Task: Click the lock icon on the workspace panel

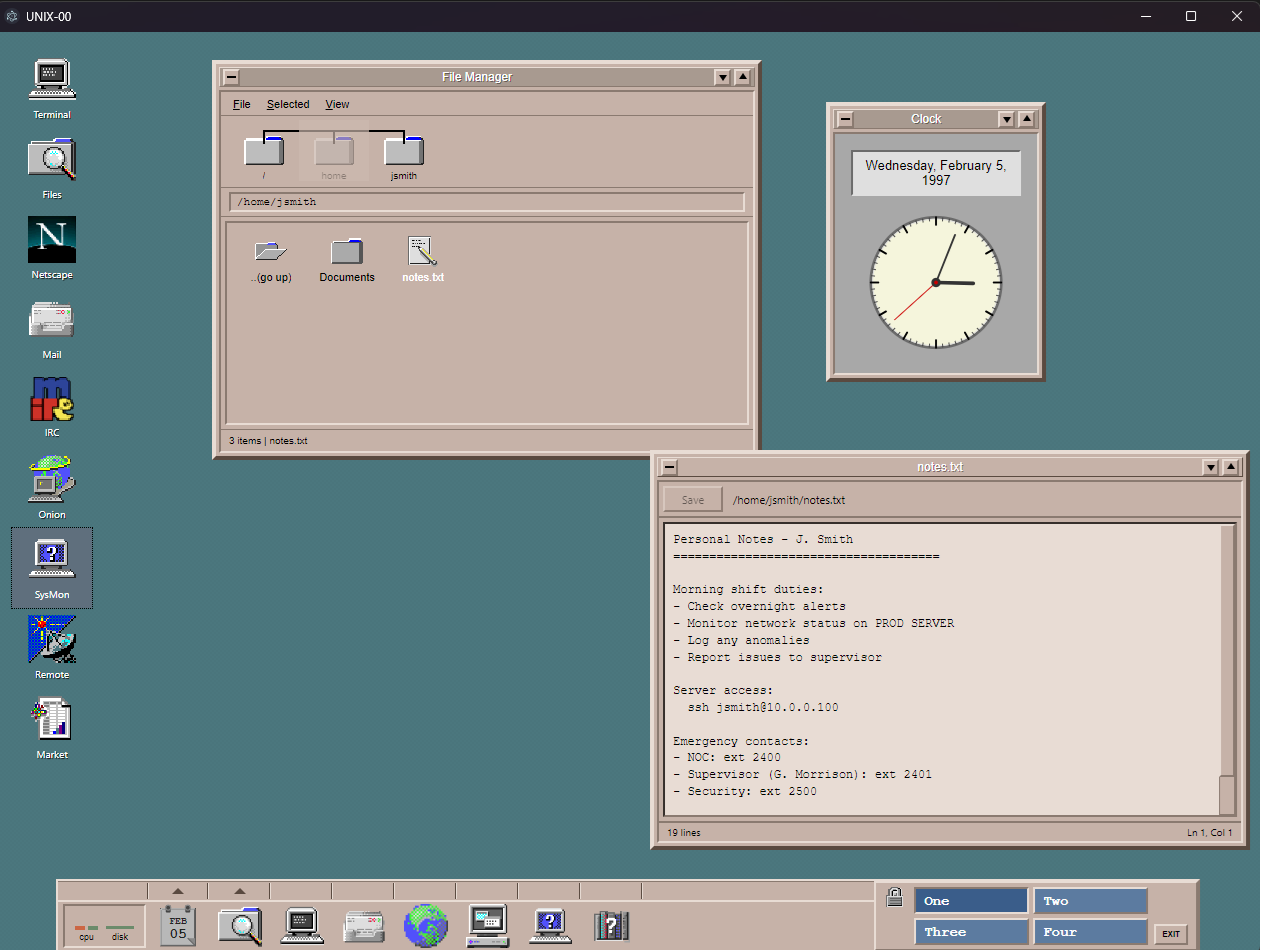Action: point(894,897)
